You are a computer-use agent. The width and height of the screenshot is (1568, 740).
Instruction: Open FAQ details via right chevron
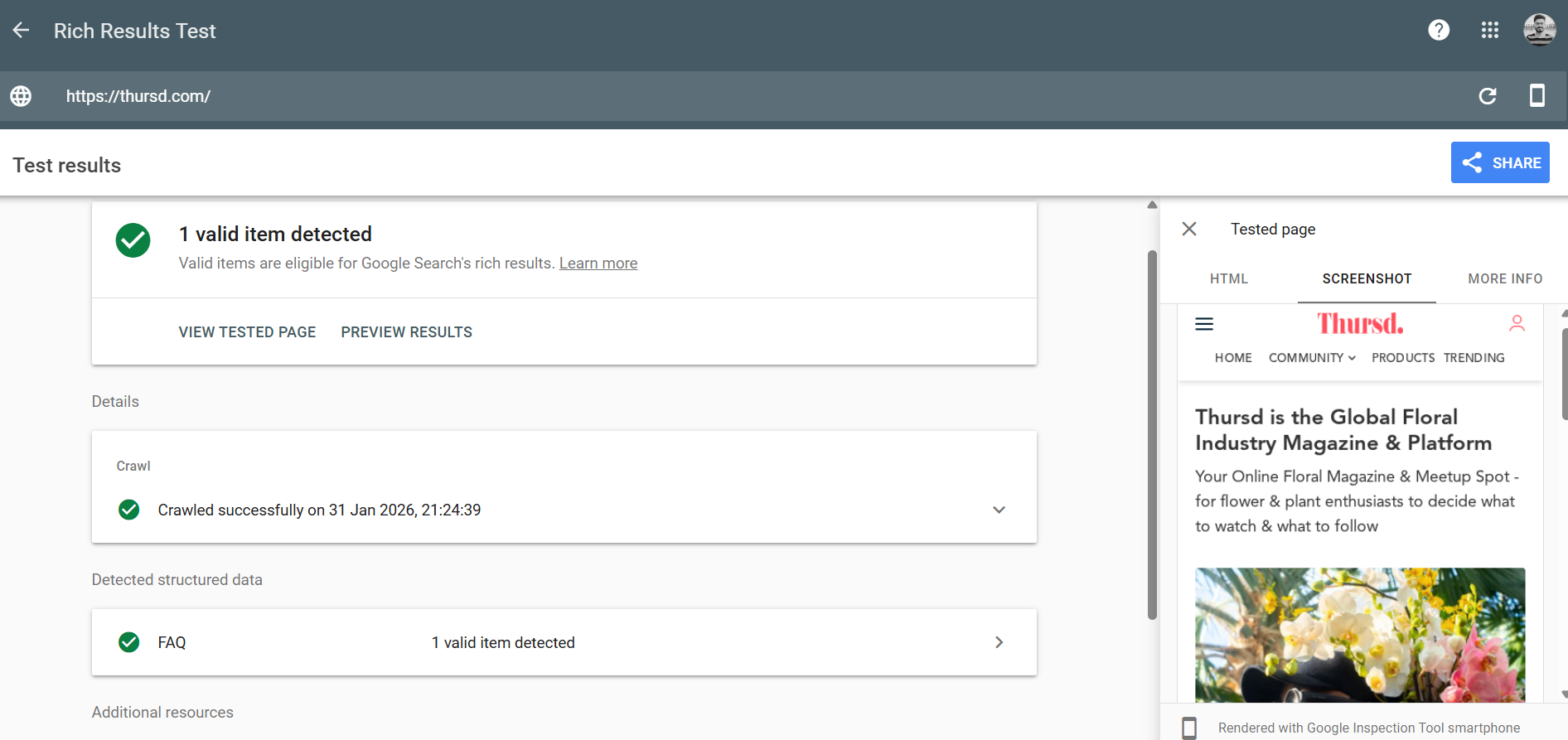coord(999,642)
